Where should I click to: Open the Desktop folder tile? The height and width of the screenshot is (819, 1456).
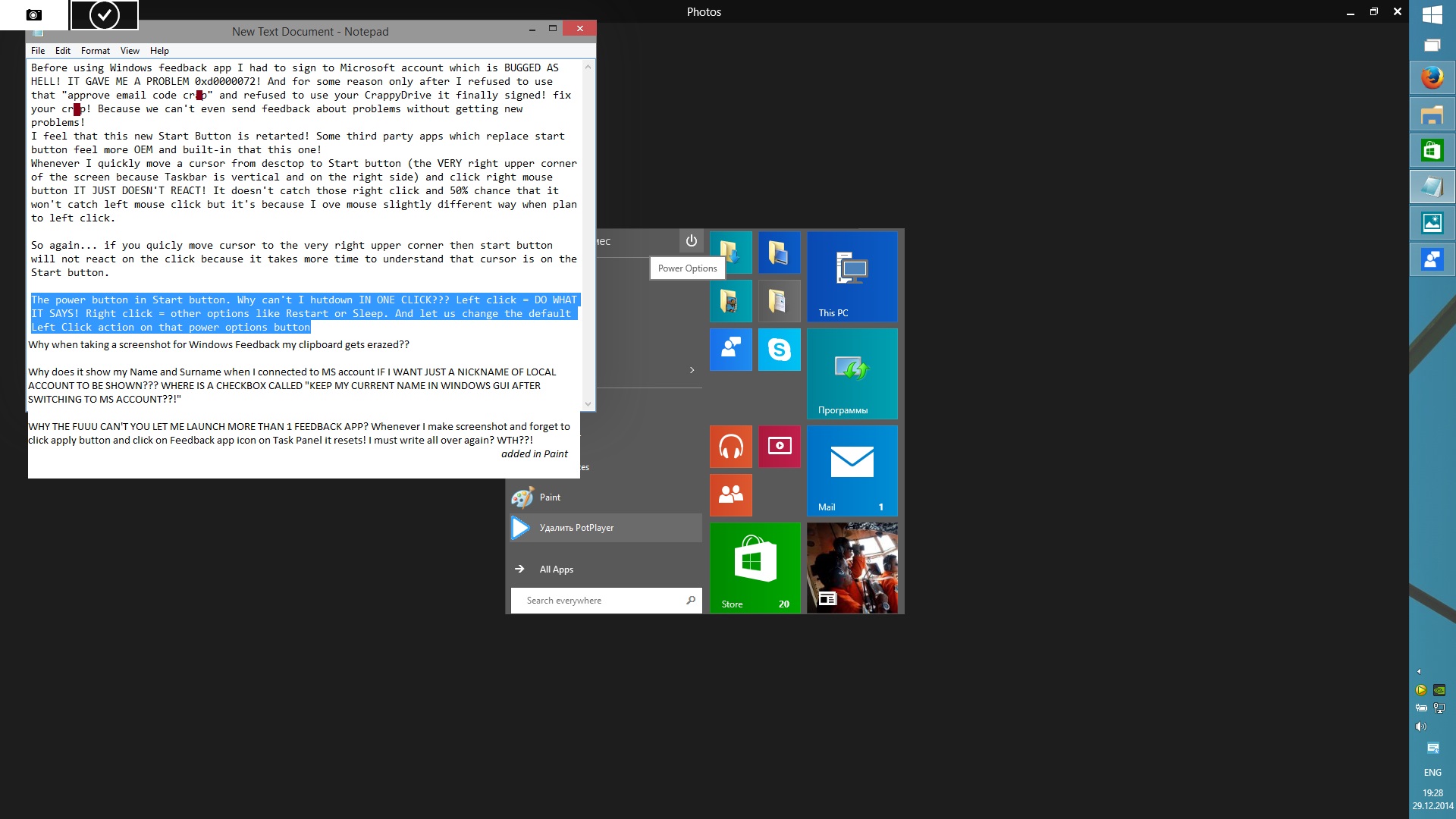coord(779,253)
